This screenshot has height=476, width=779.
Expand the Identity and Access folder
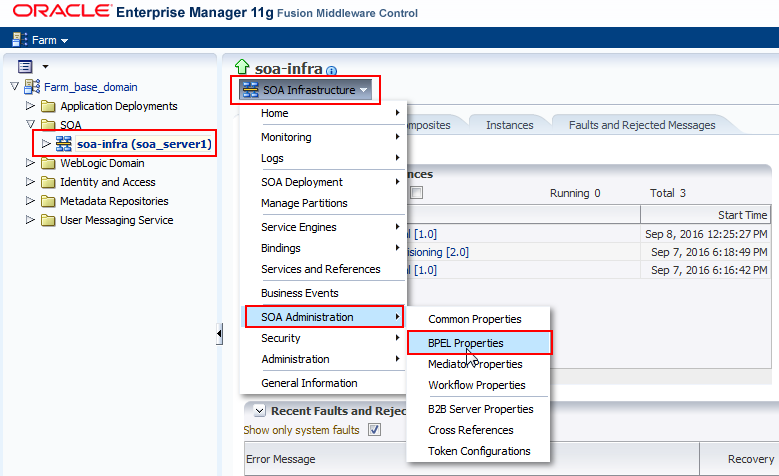[x=30, y=181]
